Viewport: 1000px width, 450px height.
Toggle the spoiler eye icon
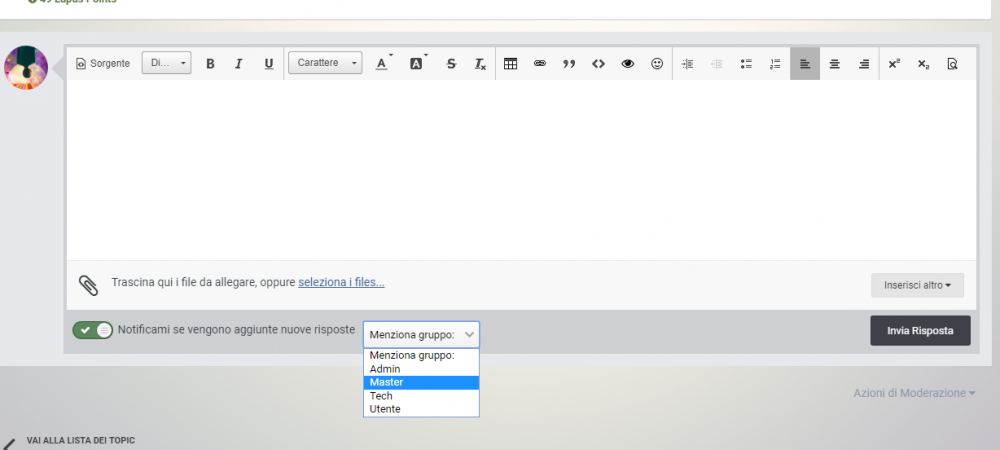coord(628,64)
